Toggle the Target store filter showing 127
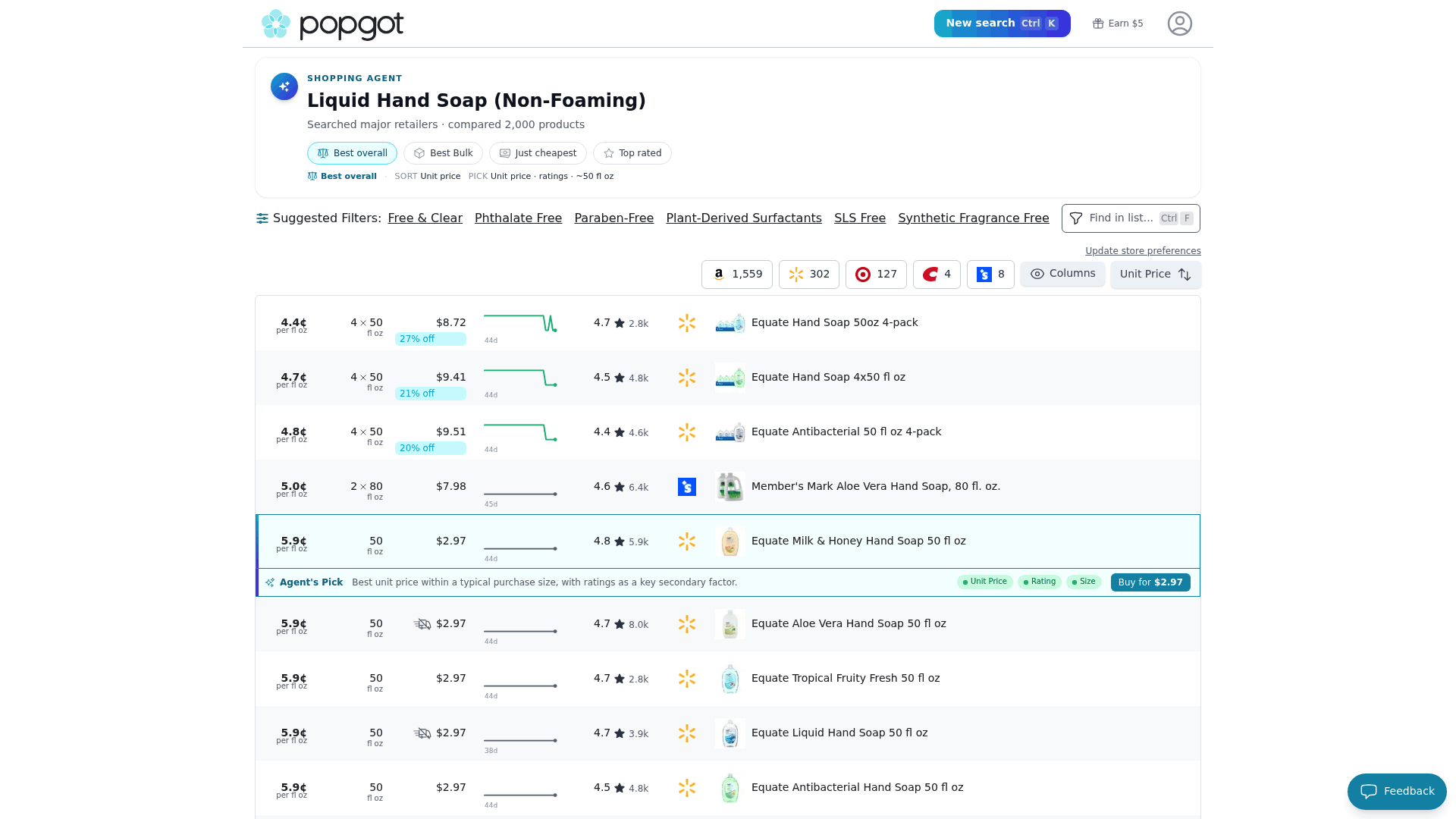This screenshot has height=819, width=1456. coord(876,275)
